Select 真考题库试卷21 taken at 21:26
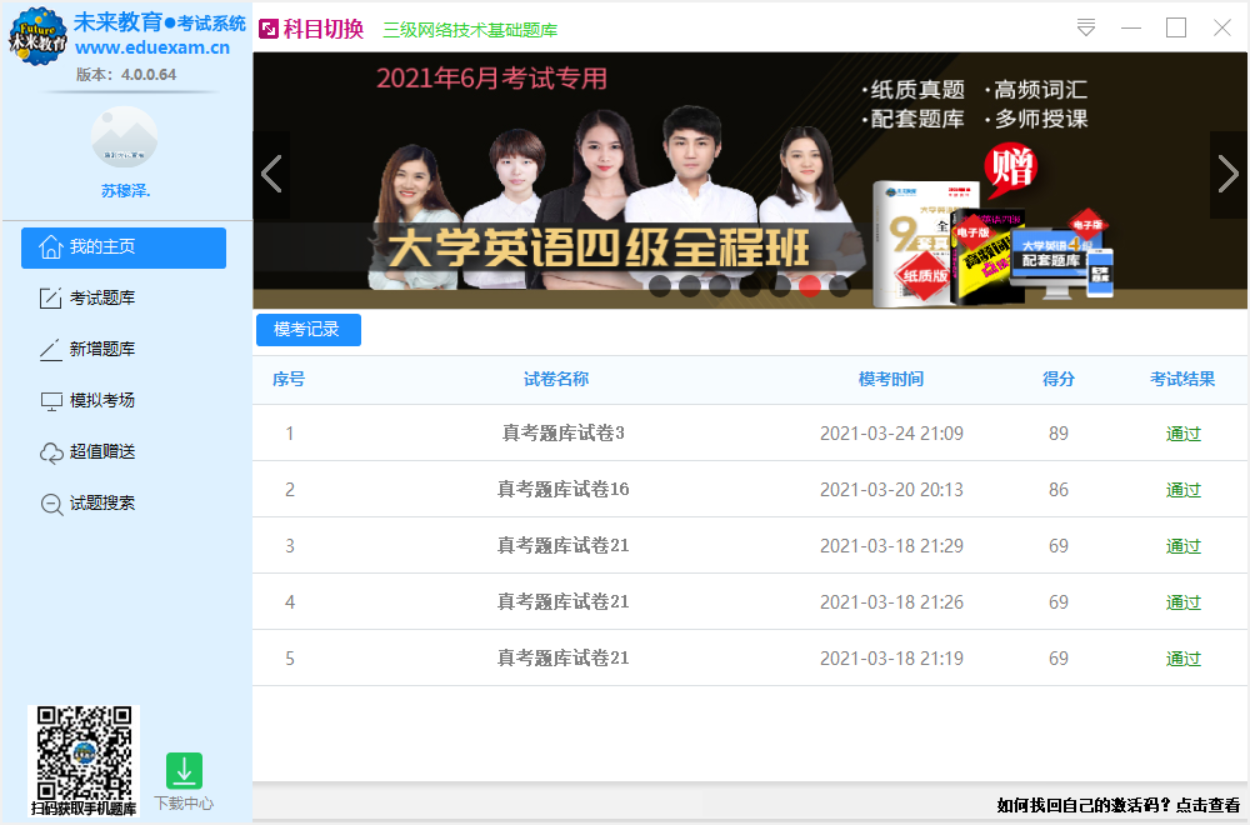The image size is (1250, 825). 750,601
